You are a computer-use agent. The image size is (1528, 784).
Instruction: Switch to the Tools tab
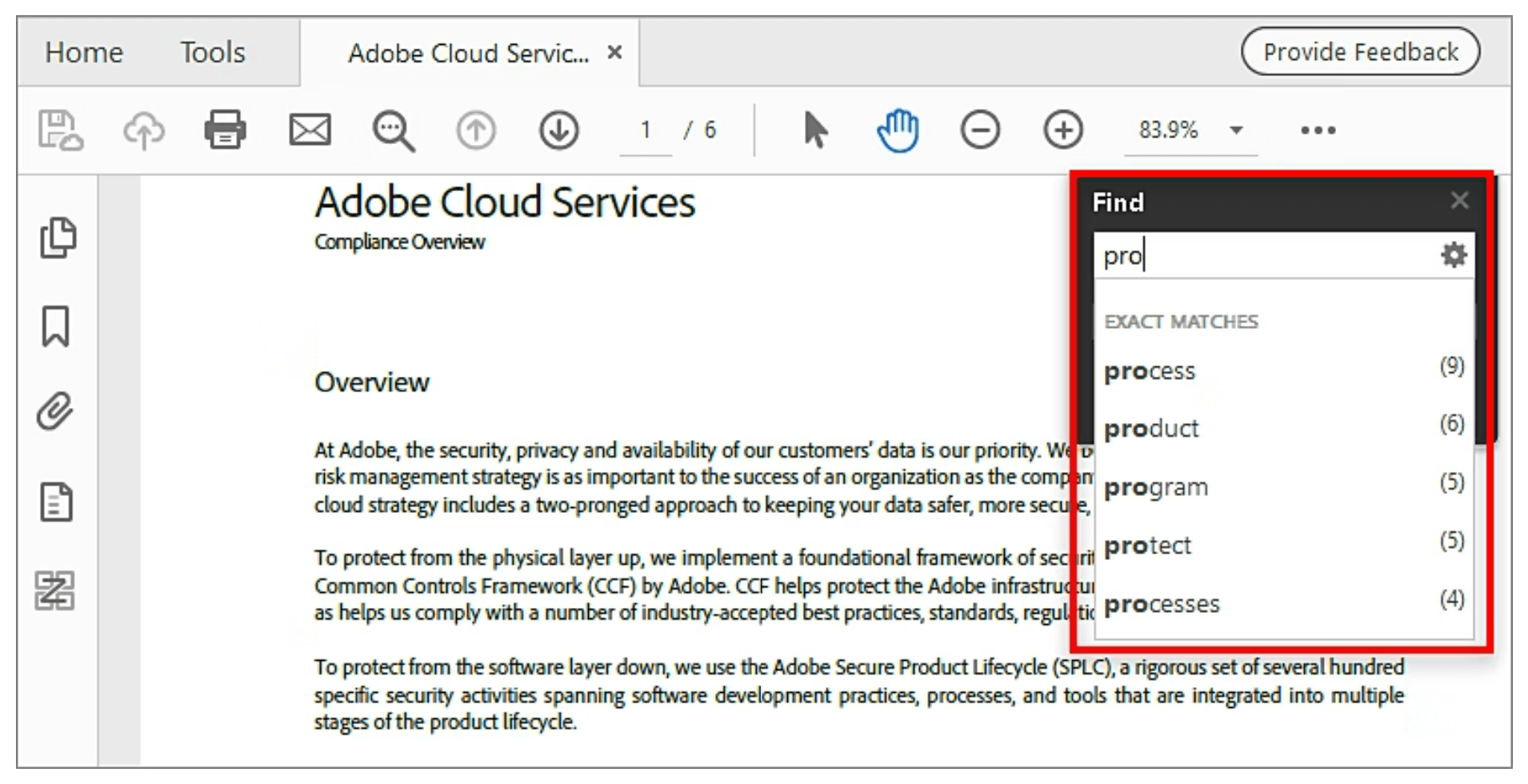coord(213,52)
